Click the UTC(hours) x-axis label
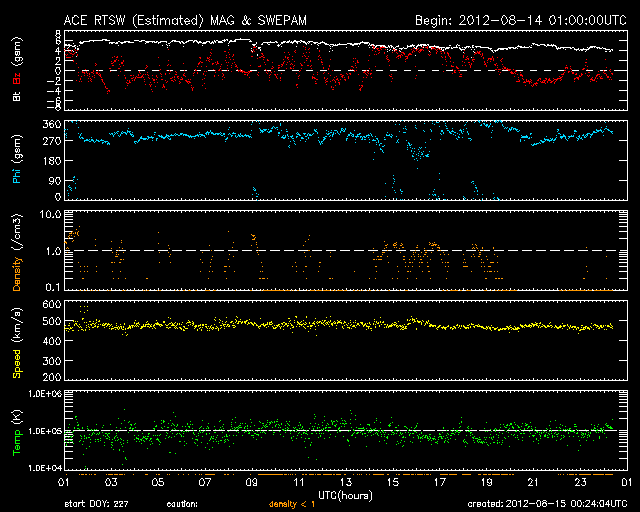Viewport: 640px width, 512px height. [x=344, y=495]
